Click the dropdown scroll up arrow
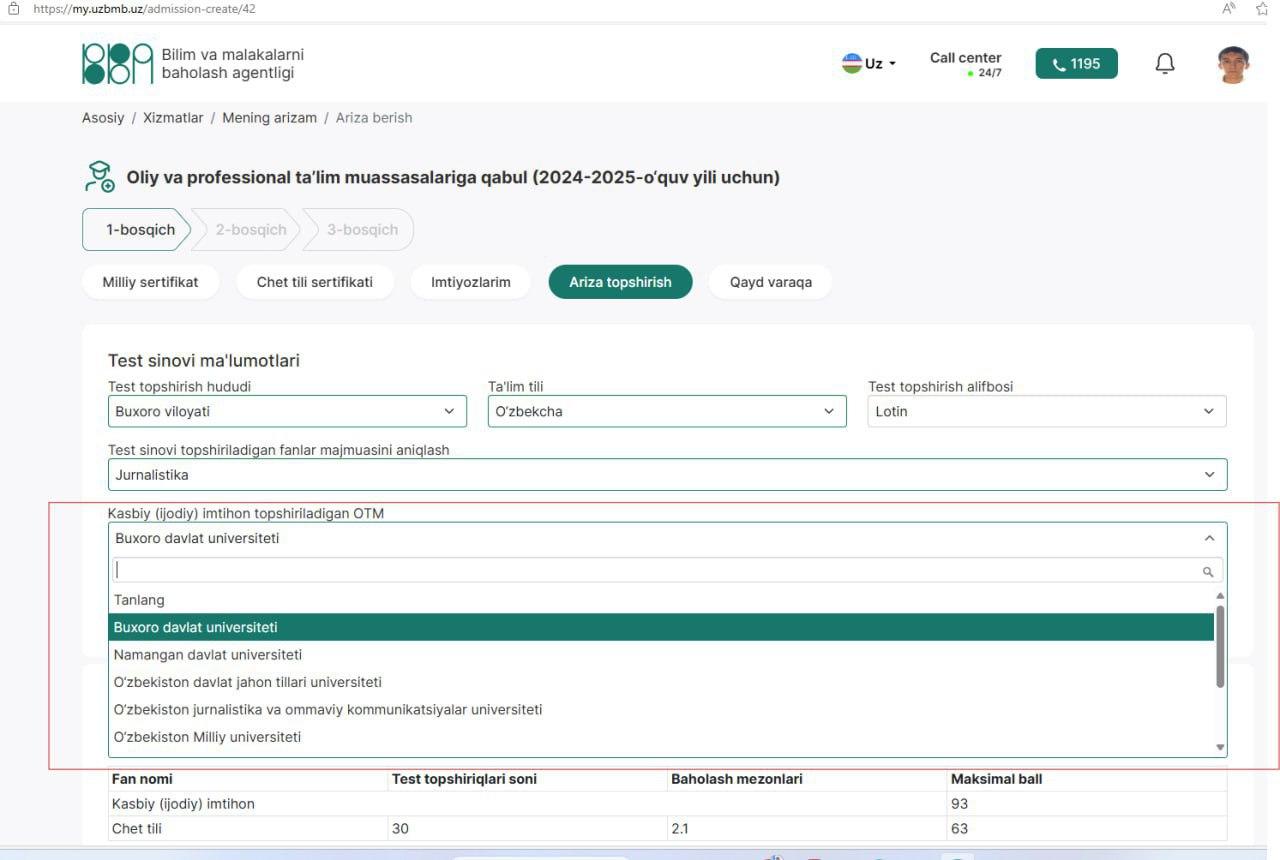Viewport: 1280px width, 860px height. (1220, 595)
